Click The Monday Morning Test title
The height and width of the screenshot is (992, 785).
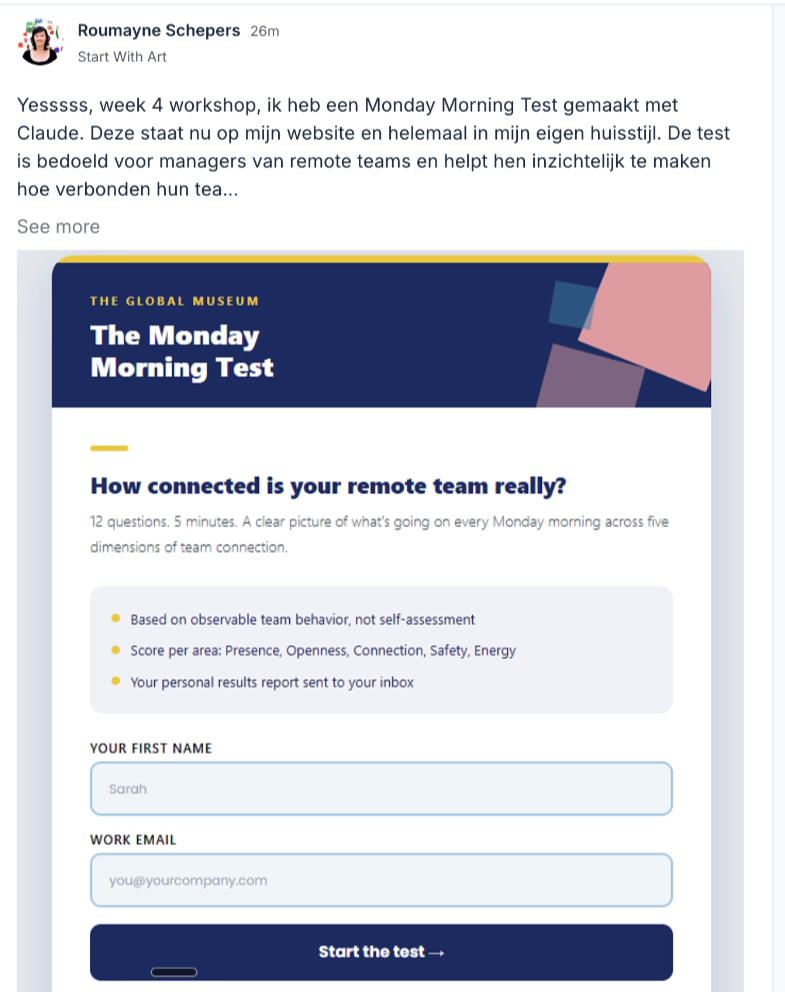click(182, 351)
